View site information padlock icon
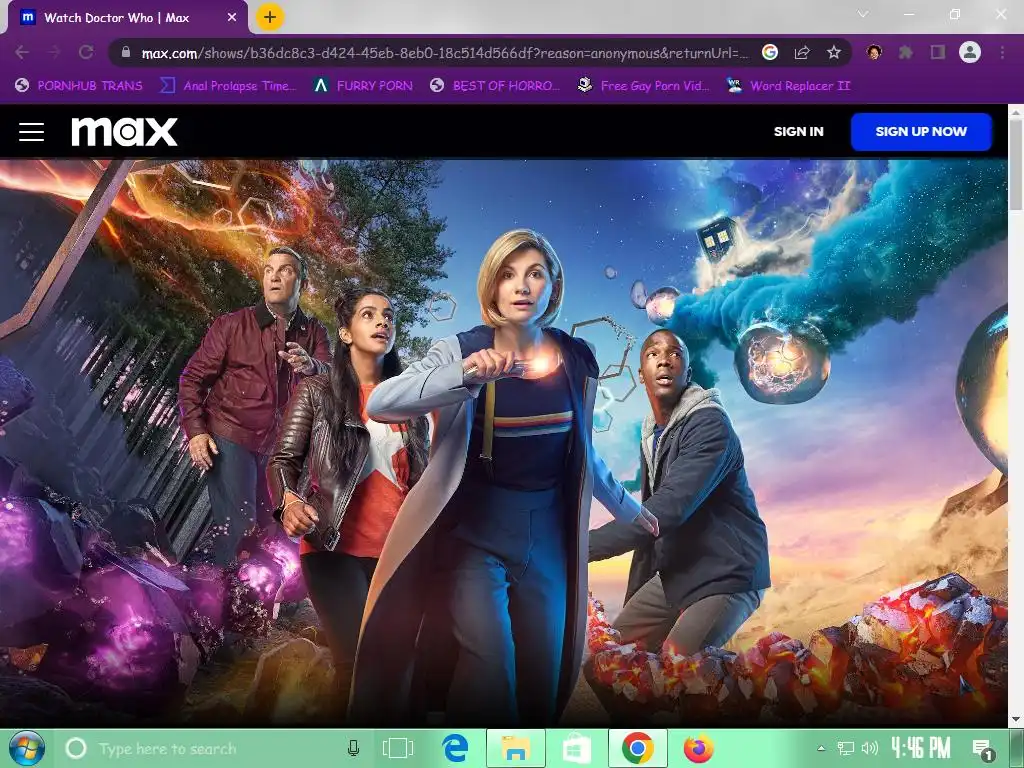 (x=126, y=52)
